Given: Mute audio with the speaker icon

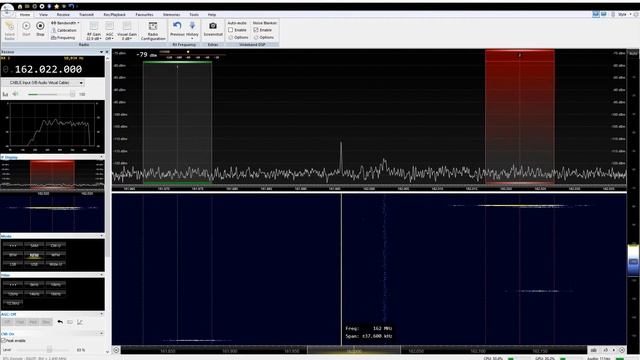Looking at the screenshot, I should [x=15, y=94].
